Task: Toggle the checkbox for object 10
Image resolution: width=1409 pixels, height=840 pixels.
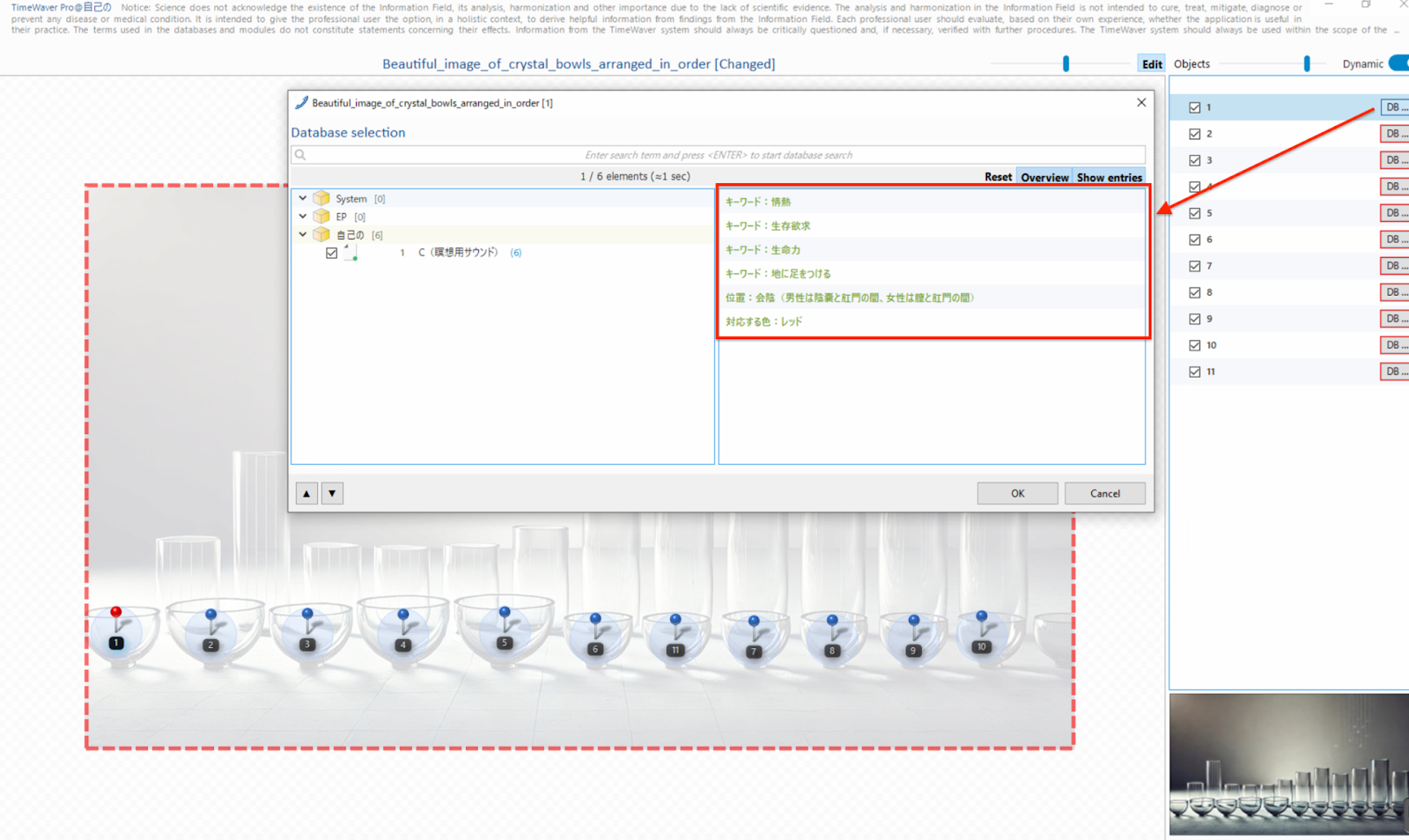Action: pos(1195,345)
